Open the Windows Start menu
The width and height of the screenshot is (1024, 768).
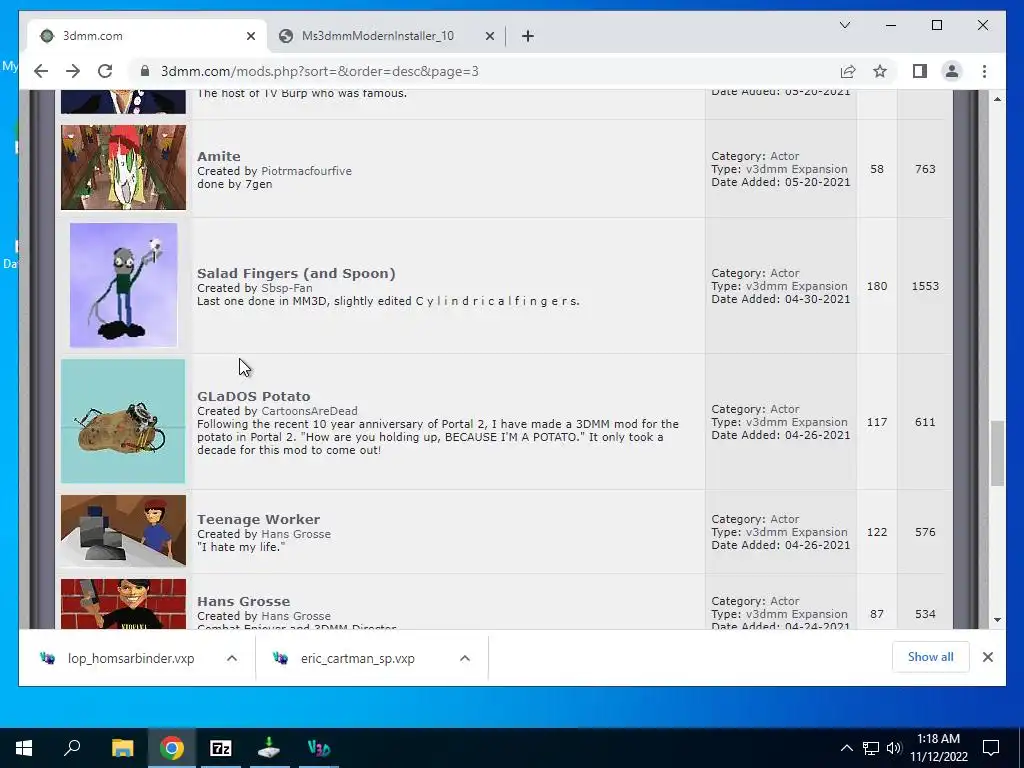(x=24, y=748)
